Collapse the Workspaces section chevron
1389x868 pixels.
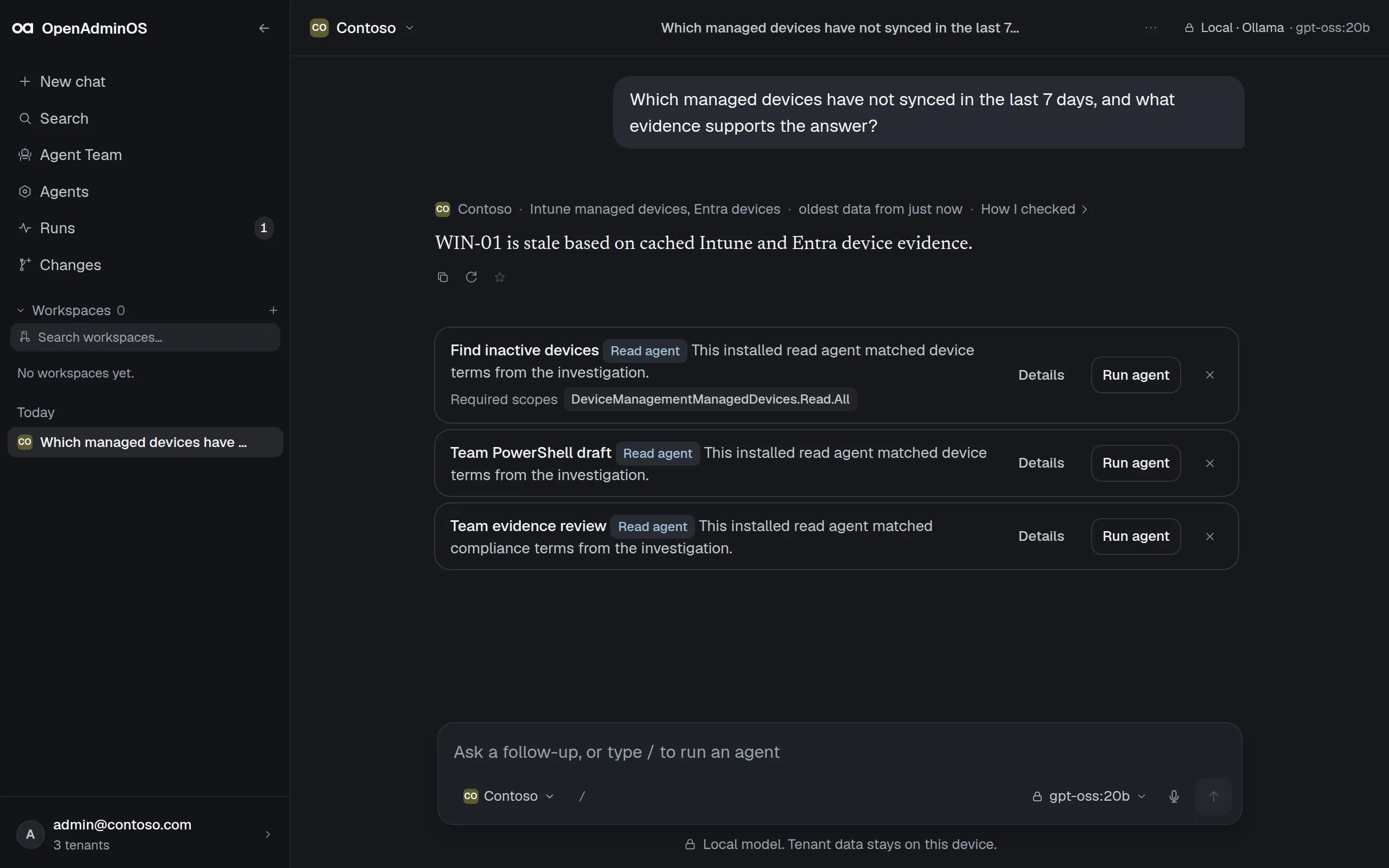[x=21, y=310]
